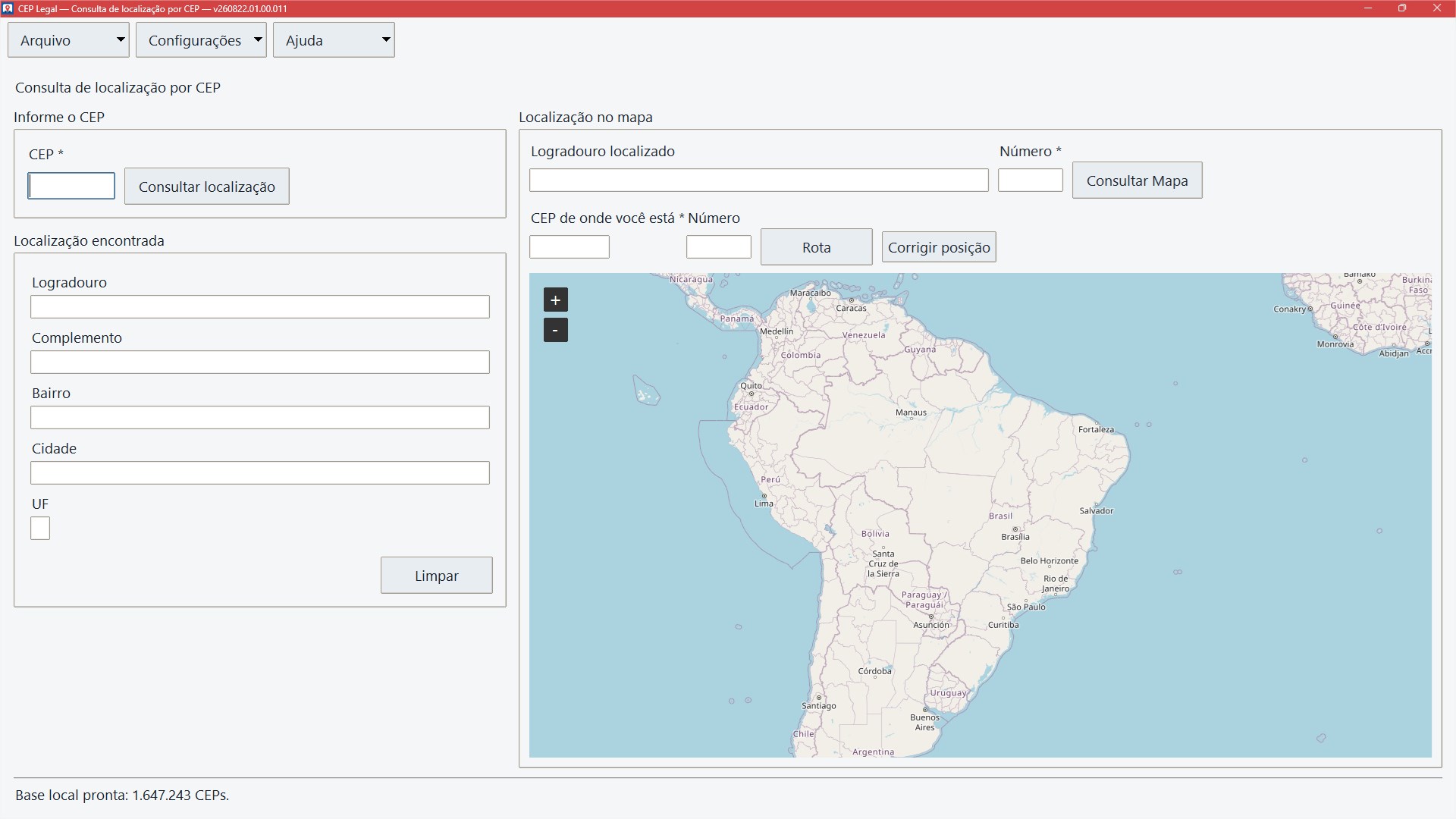Click Manaus label on the map
This screenshot has width=1456, height=819.
pyautogui.click(x=911, y=413)
